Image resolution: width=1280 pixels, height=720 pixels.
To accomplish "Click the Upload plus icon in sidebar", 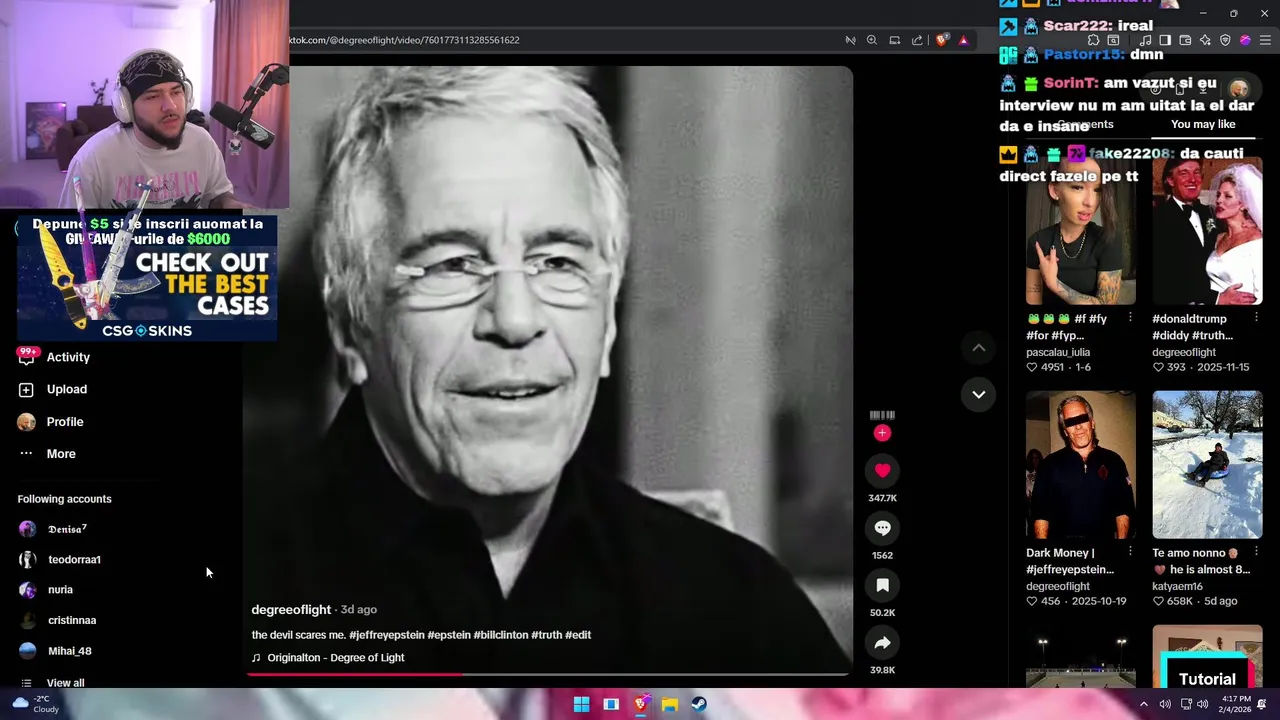I will point(26,389).
